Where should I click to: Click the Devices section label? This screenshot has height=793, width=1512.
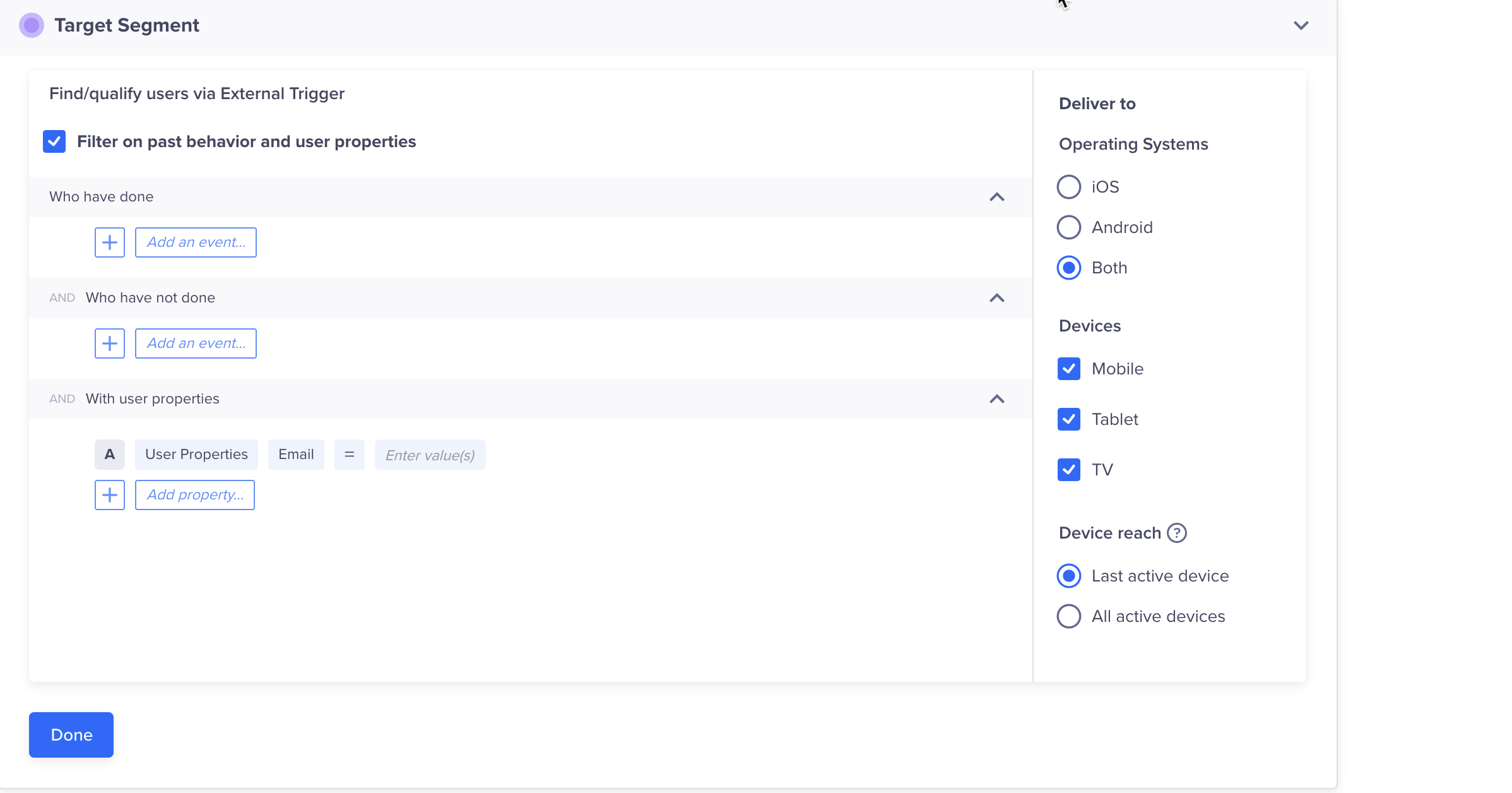coord(1090,326)
